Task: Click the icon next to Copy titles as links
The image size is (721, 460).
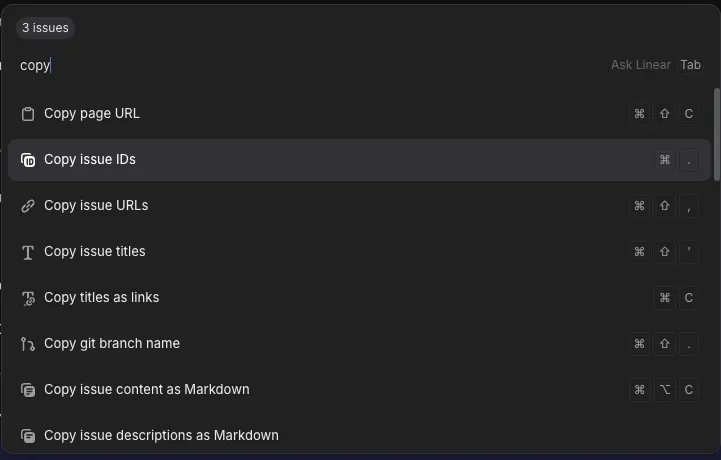Action: (x=28, y=298)
